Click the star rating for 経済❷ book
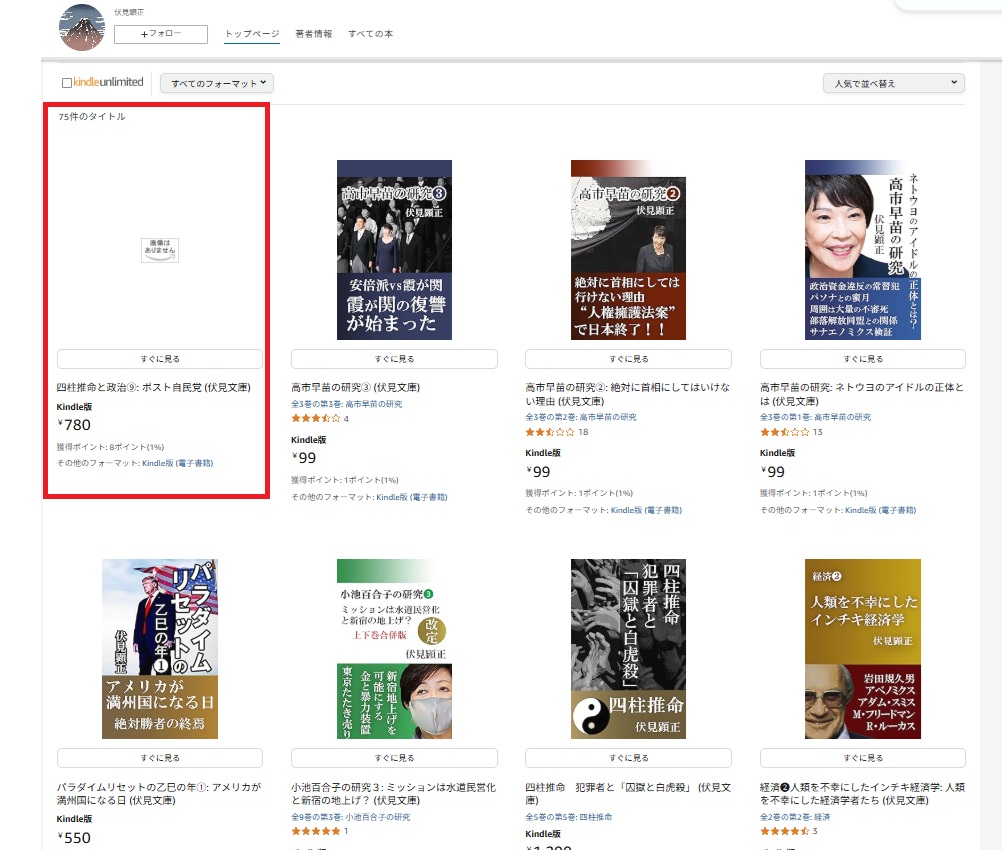The height and width of the screenshot is (850, 1002). [784, 831]
